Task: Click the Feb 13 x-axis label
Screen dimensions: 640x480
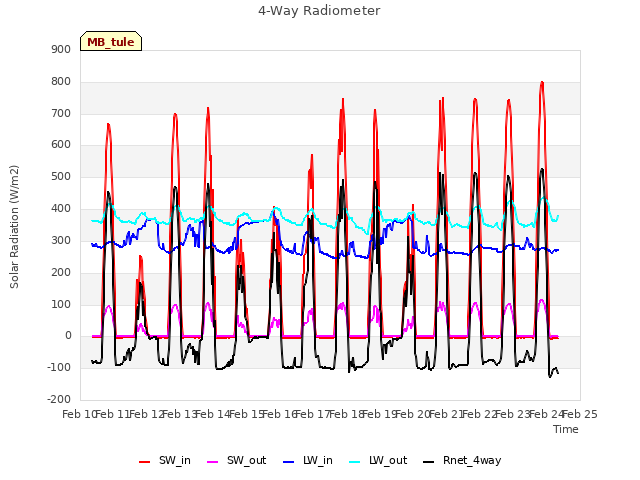Action: point(180,414)
